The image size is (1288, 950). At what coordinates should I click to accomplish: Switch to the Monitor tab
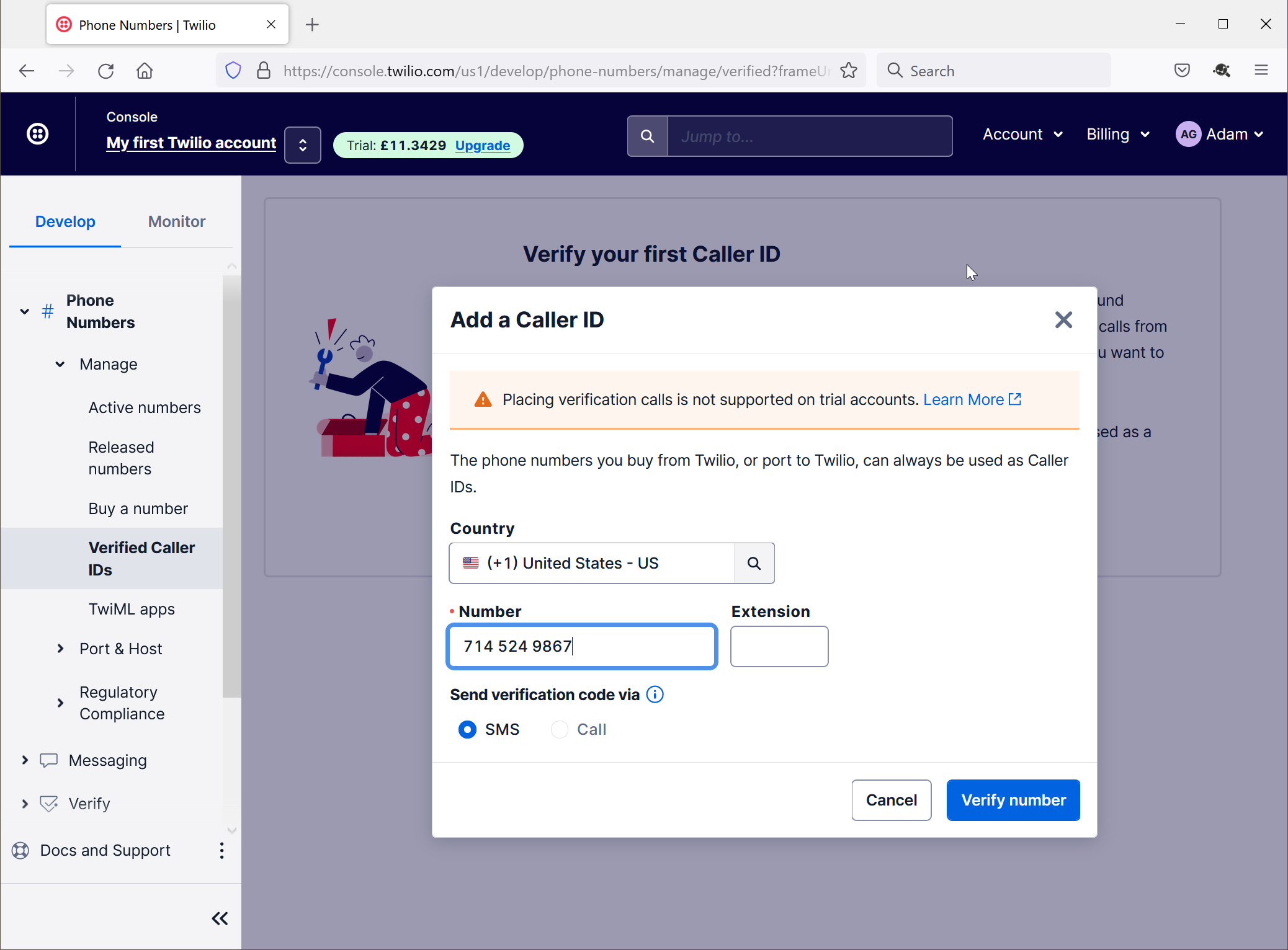point(177,221)
